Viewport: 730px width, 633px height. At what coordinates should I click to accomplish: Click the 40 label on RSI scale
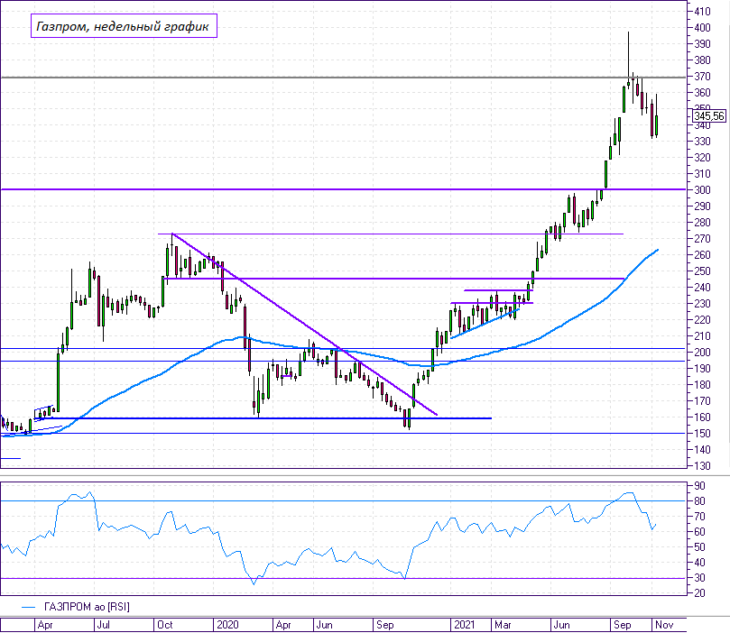(x=699, y=562)
